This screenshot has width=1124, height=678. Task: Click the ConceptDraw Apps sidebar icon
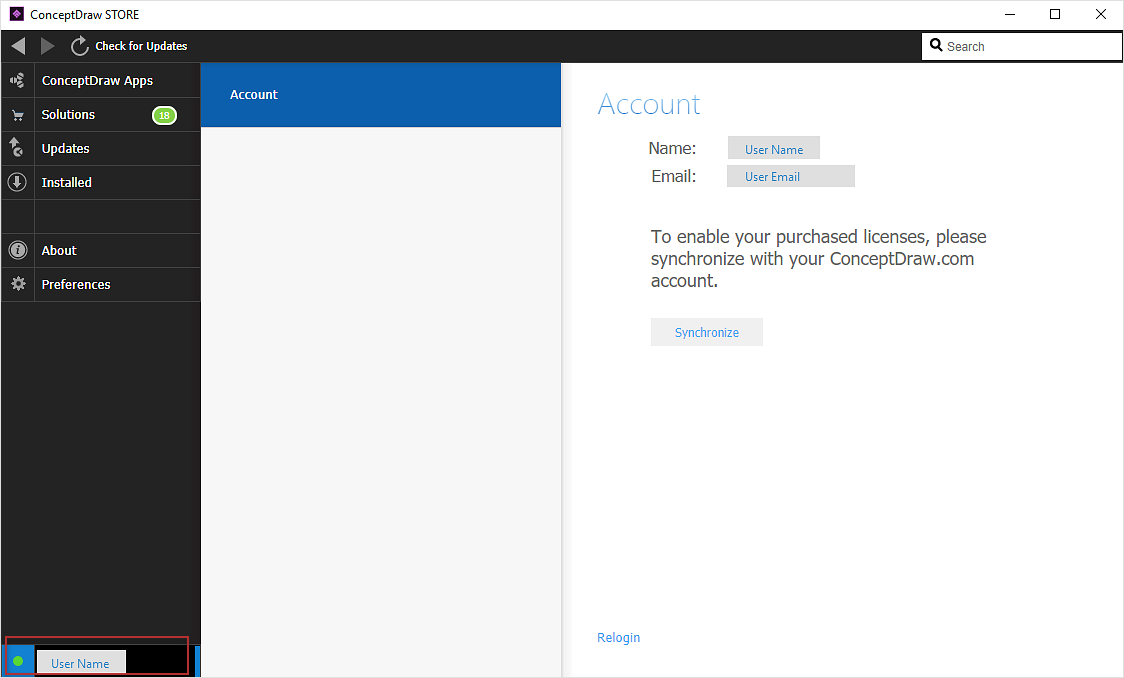[17, 80]
